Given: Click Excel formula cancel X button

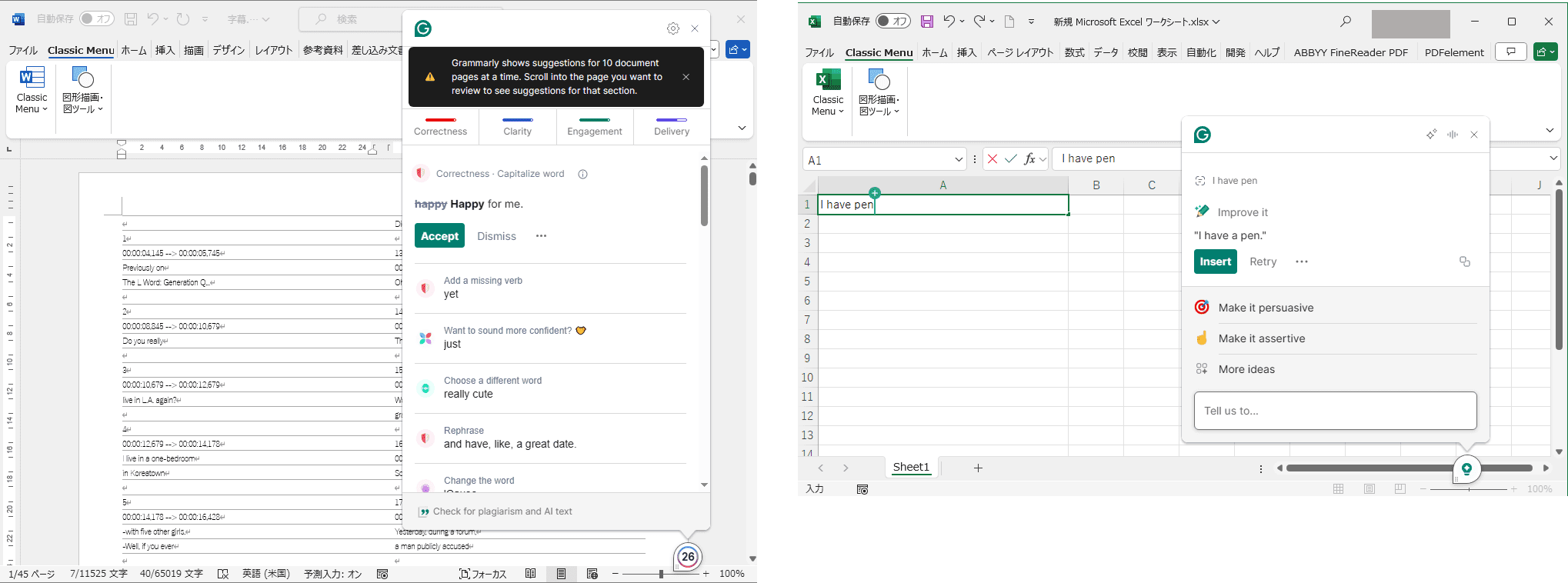Looking at the screenshot, I should [993, 158].
